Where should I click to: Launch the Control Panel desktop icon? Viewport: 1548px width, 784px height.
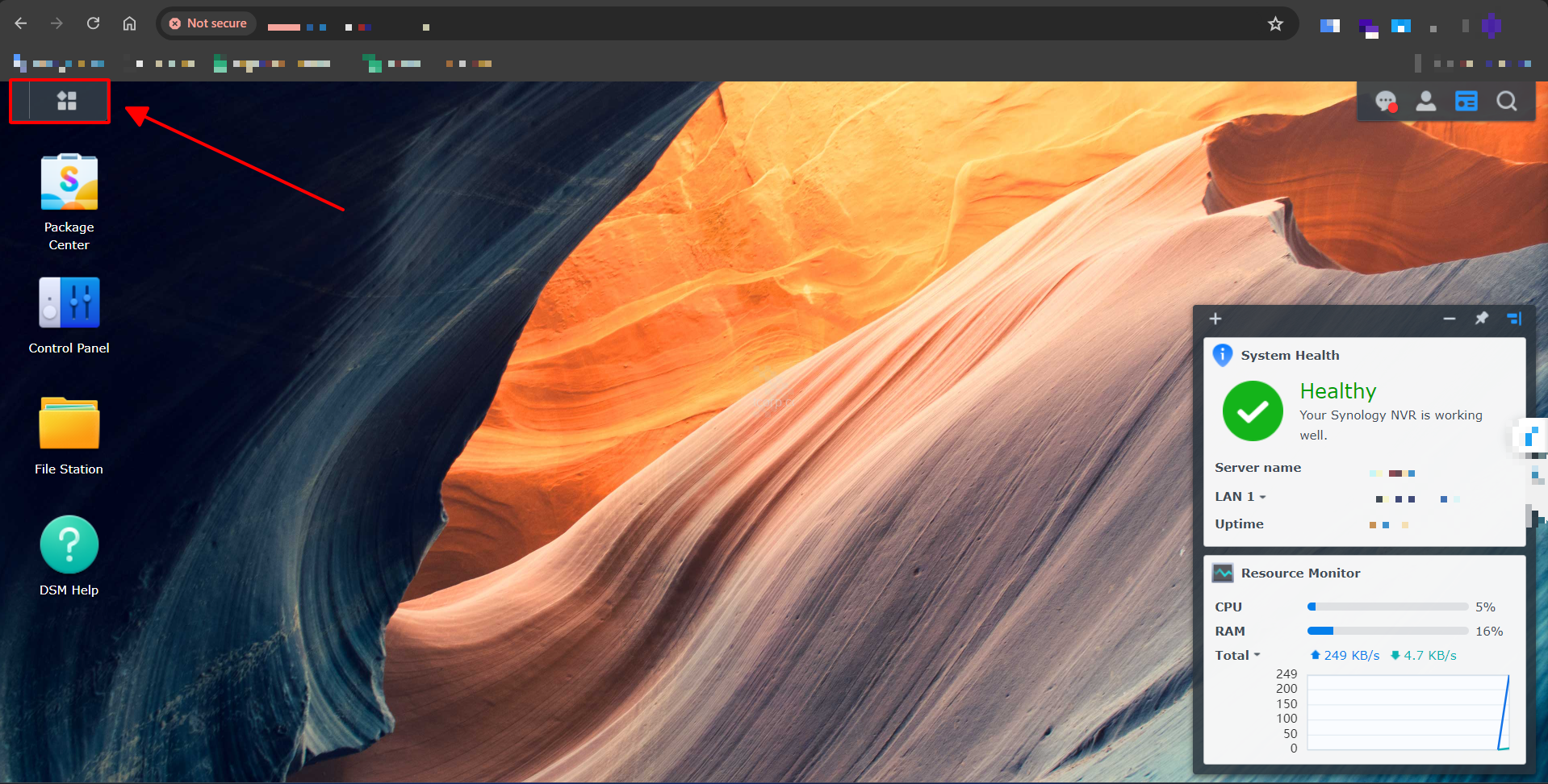69,303
